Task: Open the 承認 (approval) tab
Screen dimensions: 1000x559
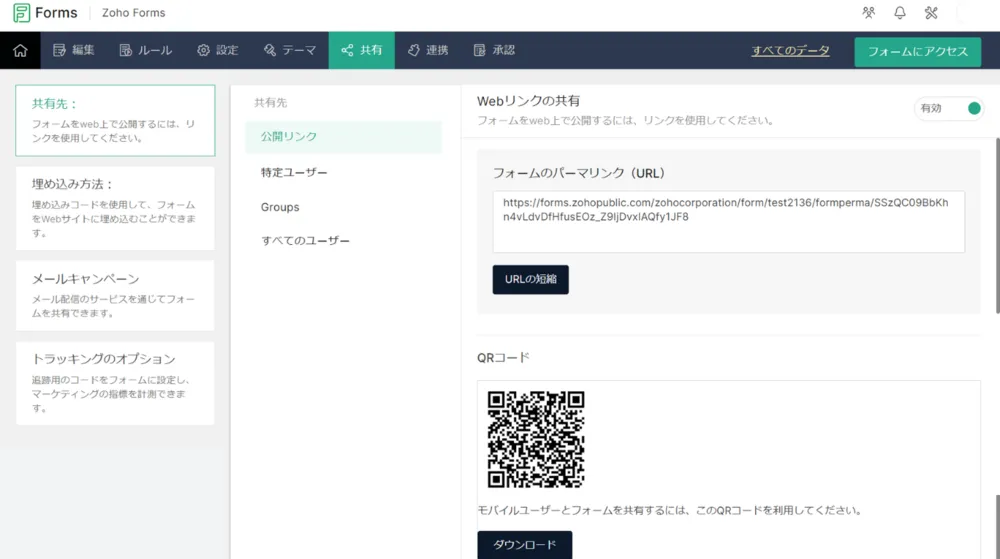Action: click(x=494, y=50)
